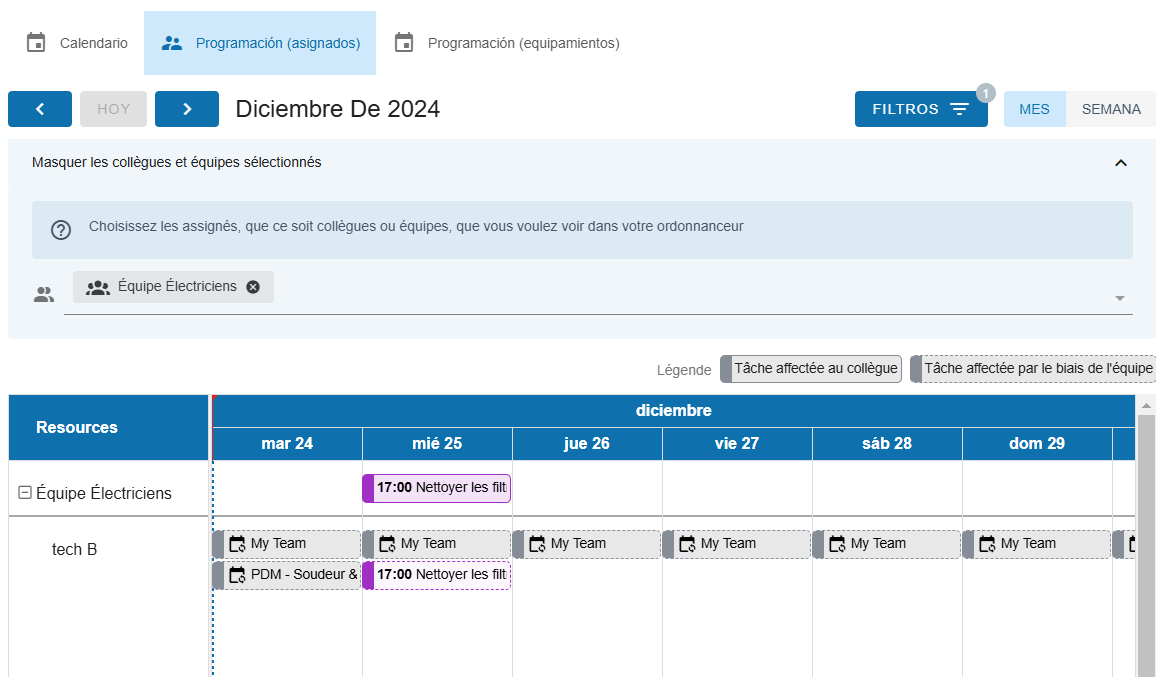Collapse the Équipe Électriciens resource row

pos(25,493)
